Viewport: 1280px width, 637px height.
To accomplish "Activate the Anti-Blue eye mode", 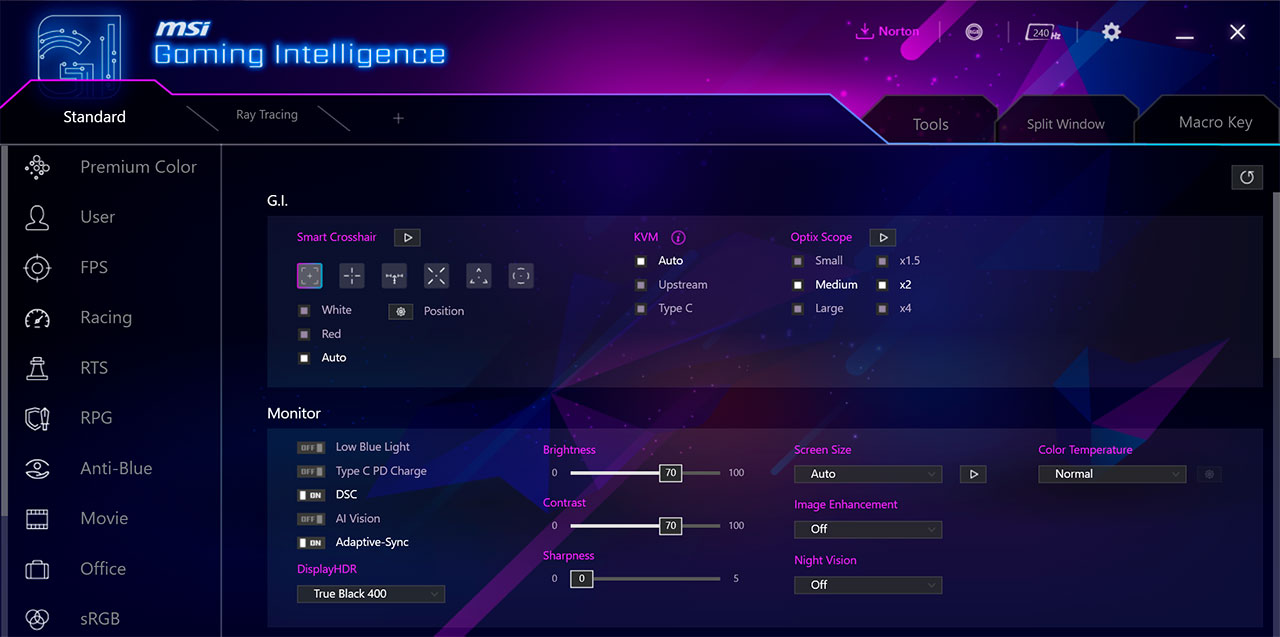I will click(x=37, y=468).
